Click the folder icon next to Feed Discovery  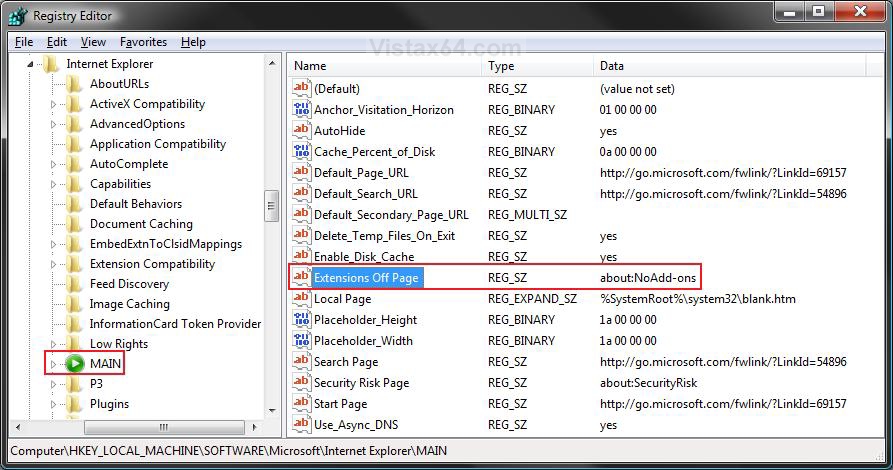(x=75, y=284)
